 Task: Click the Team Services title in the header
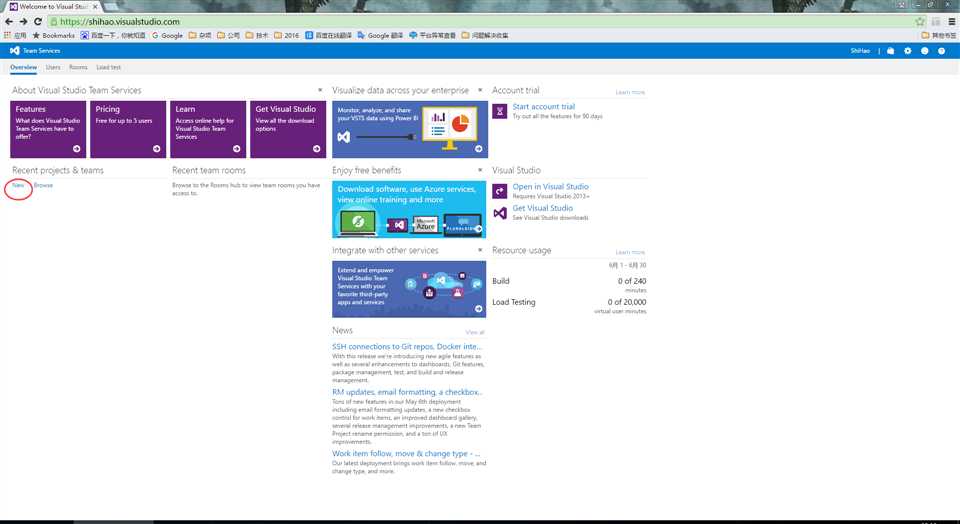[x=42, y=51]
